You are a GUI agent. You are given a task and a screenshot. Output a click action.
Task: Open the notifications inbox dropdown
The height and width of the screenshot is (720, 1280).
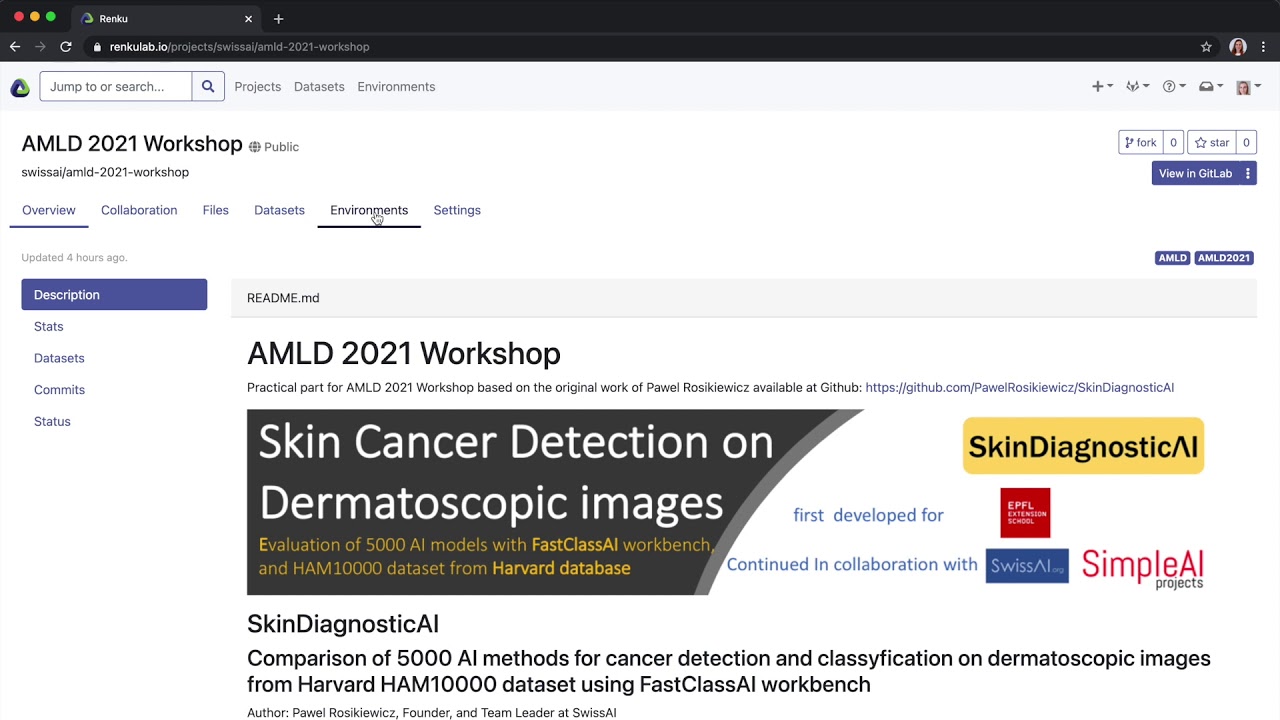coord(1211,87)
